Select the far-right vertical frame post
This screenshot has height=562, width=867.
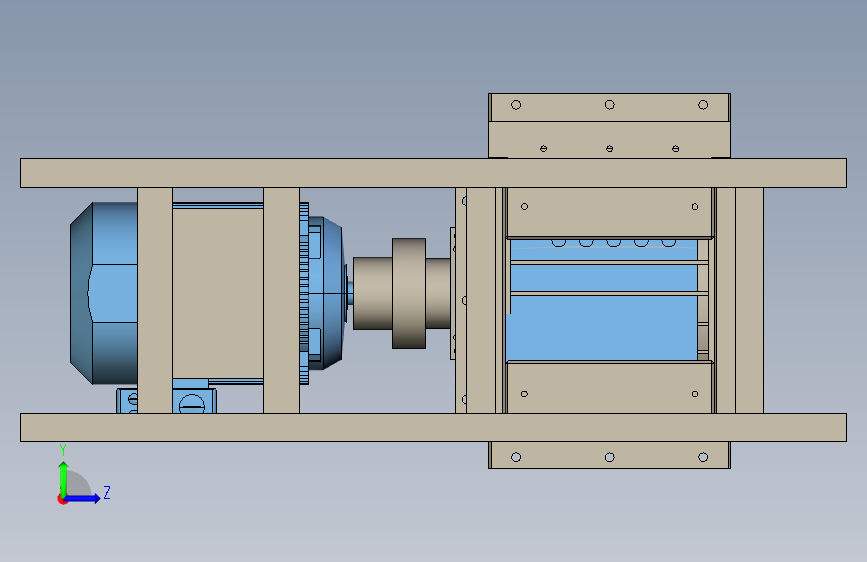click(749, 300)
